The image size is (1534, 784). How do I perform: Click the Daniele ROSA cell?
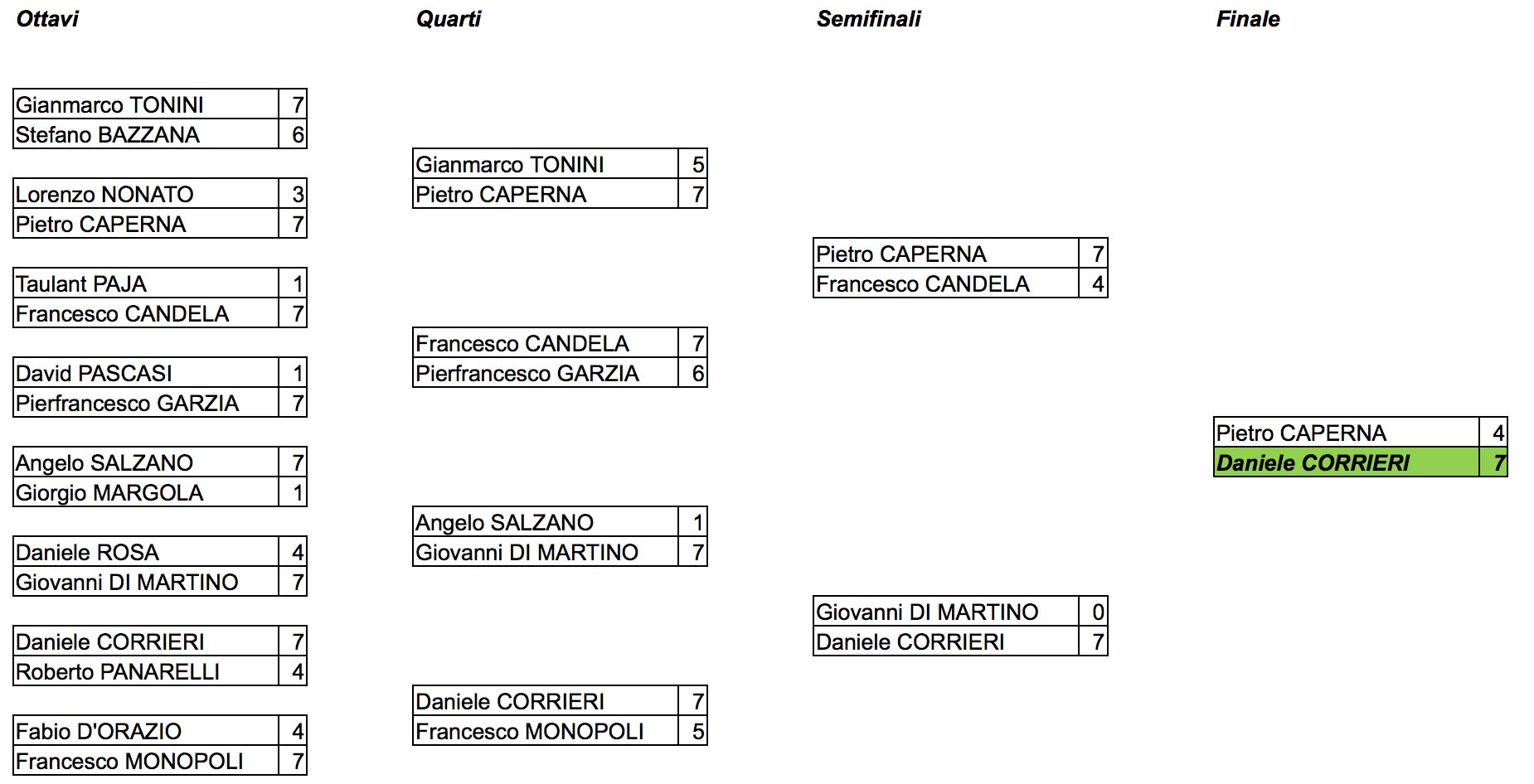[x=146, y=552]
